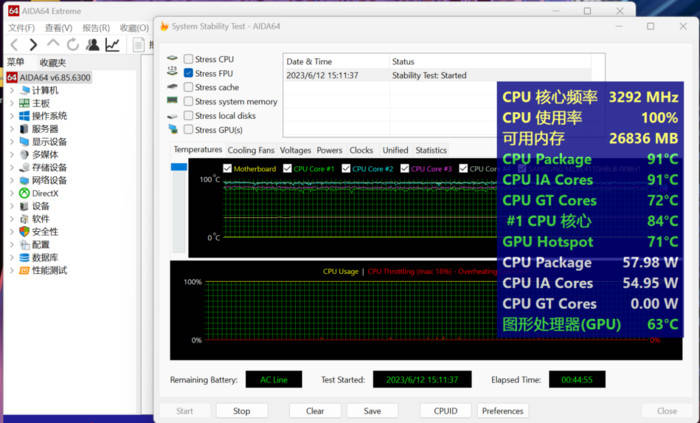This screenshot has height=423, width=700.
Task: Go forward with the right arrow in the AIDA64 toolbar
Action: coord(33,45)
